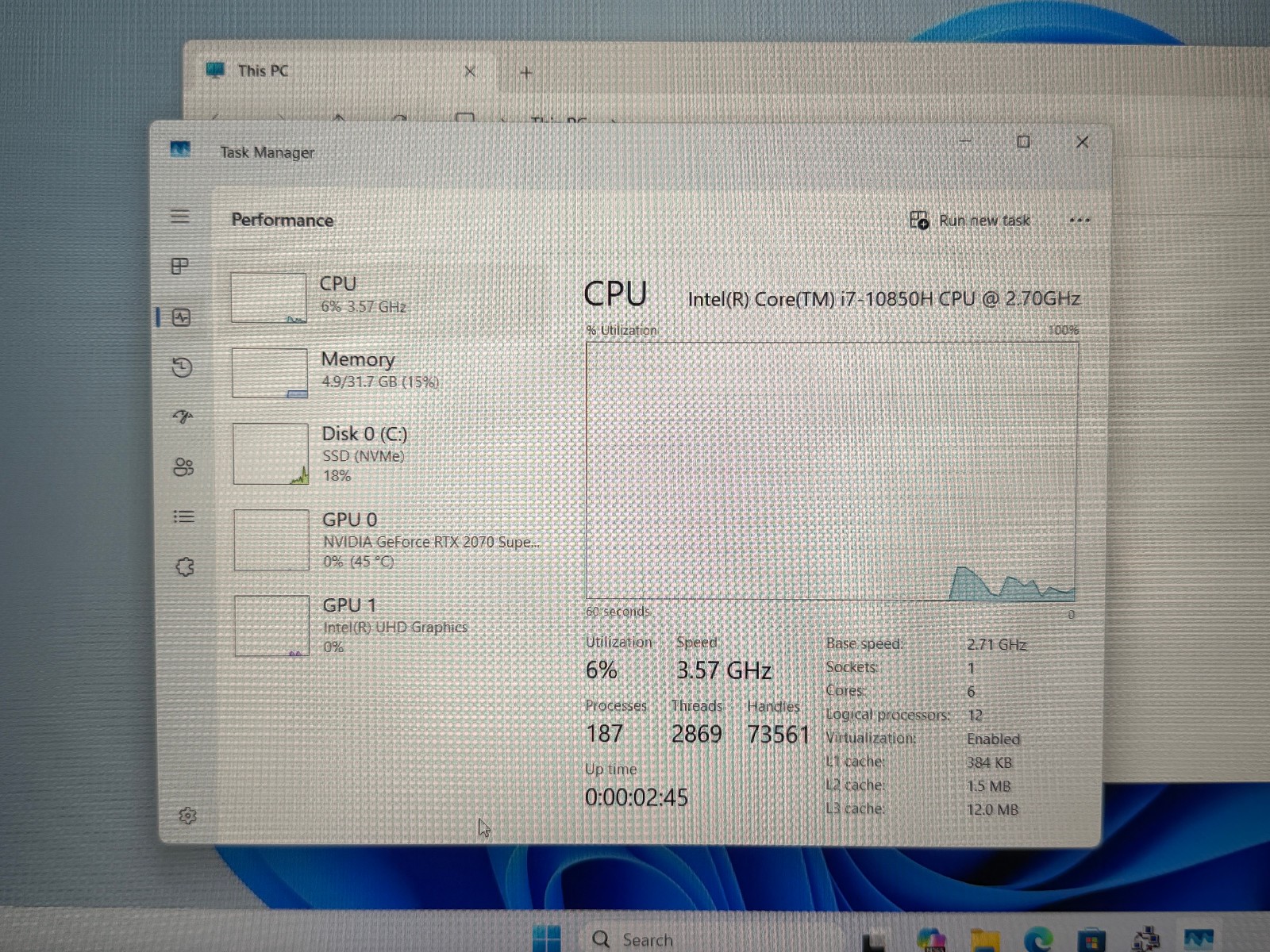This screenshot has width=1270, height=952.
Task: Open the App history sidebar icon
Action: pos(182,367)
